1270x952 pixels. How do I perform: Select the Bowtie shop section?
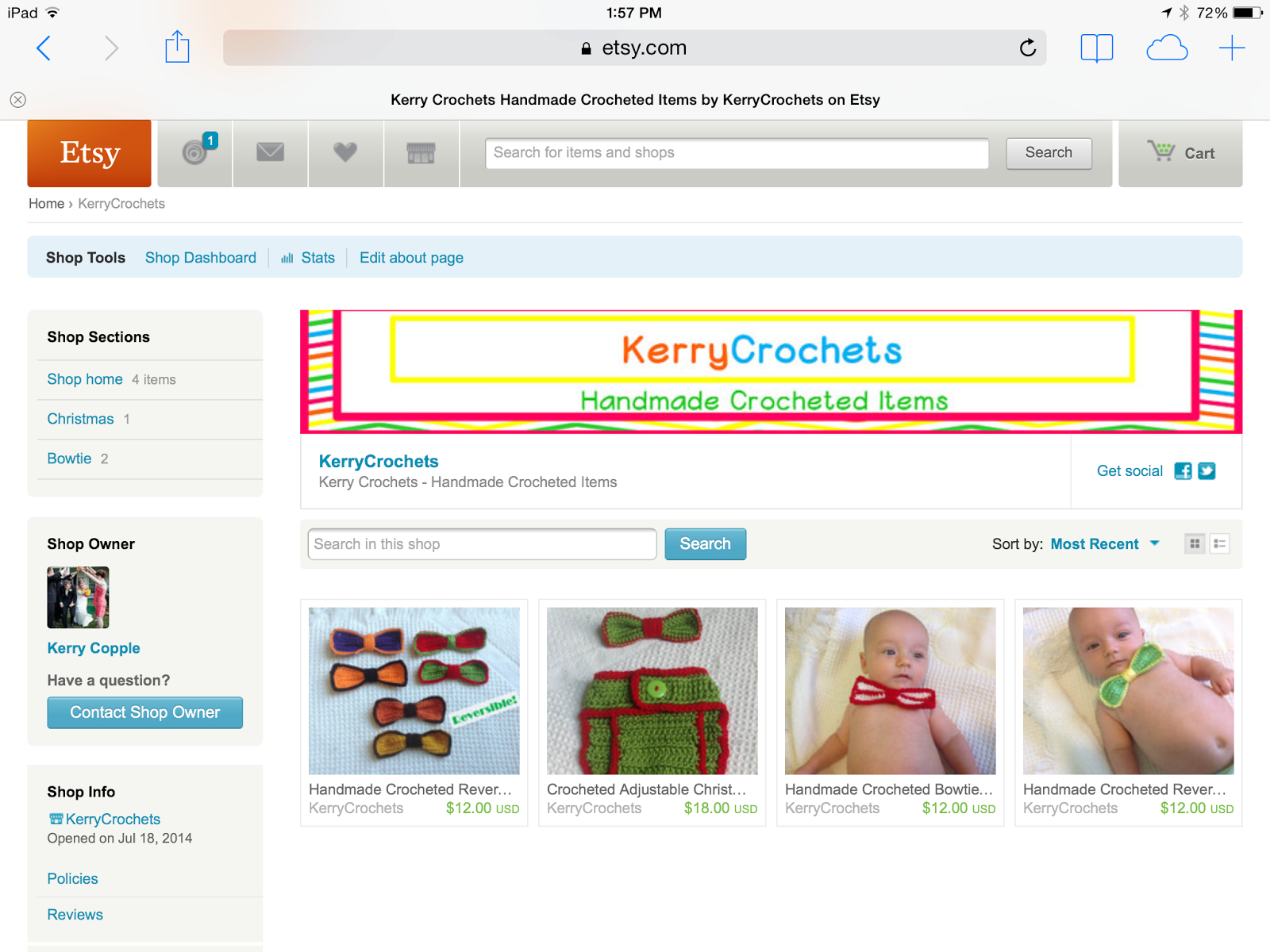click(69, 459)
